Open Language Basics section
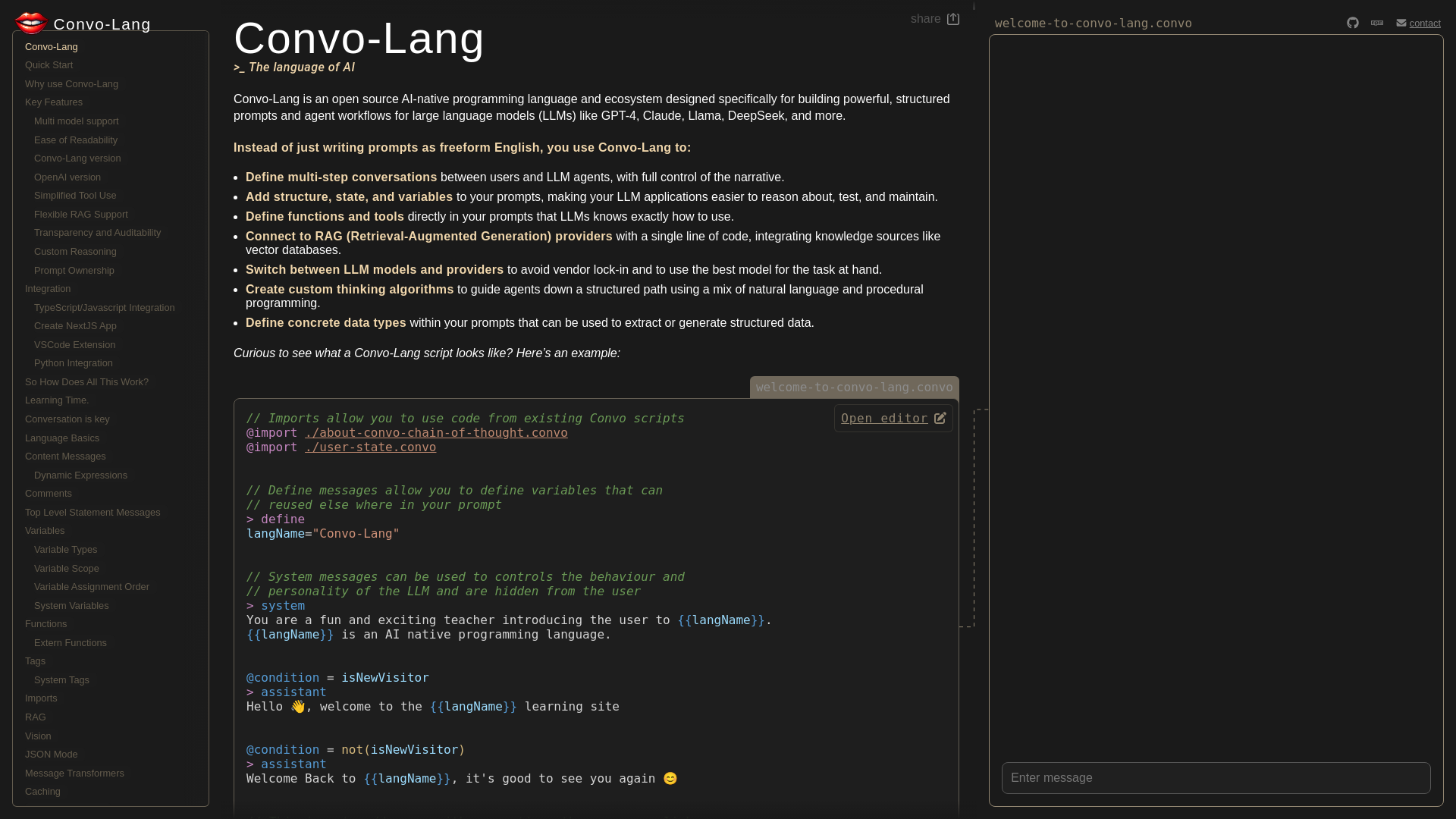This screenshot has width=1456, height=819. click(x=62, y=438)
